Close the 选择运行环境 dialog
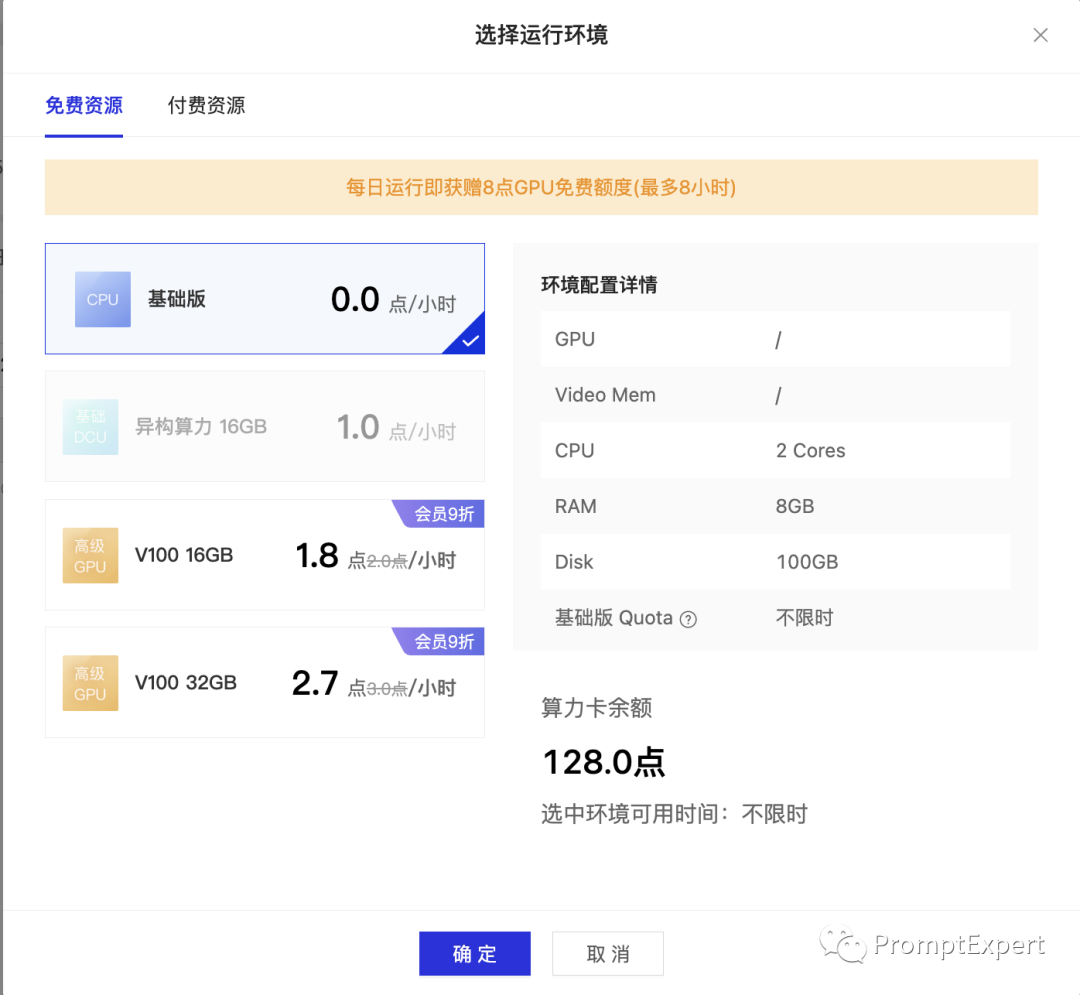 pos(1040,36)
